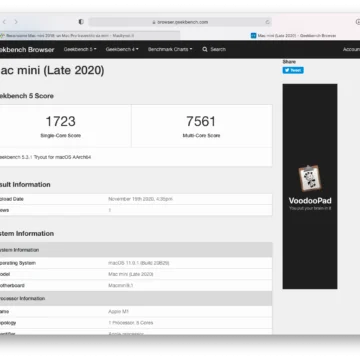Open the VoodooPad advertisement banner

(x=310, y=186)
